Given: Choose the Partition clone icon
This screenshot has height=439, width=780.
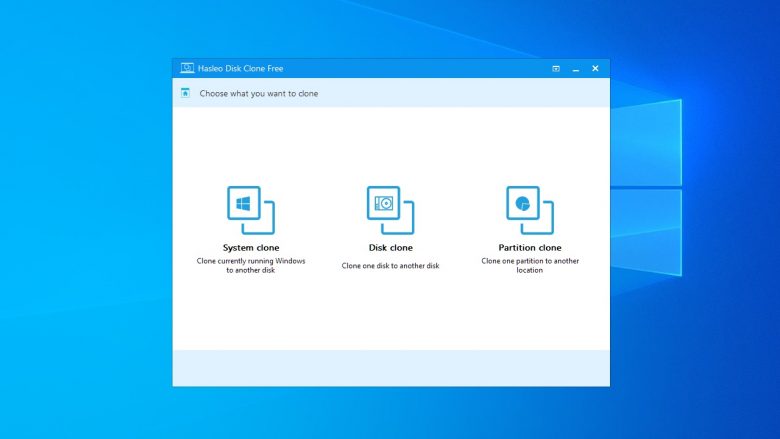Looking at the screenshot, I should [x=530, y=210].
